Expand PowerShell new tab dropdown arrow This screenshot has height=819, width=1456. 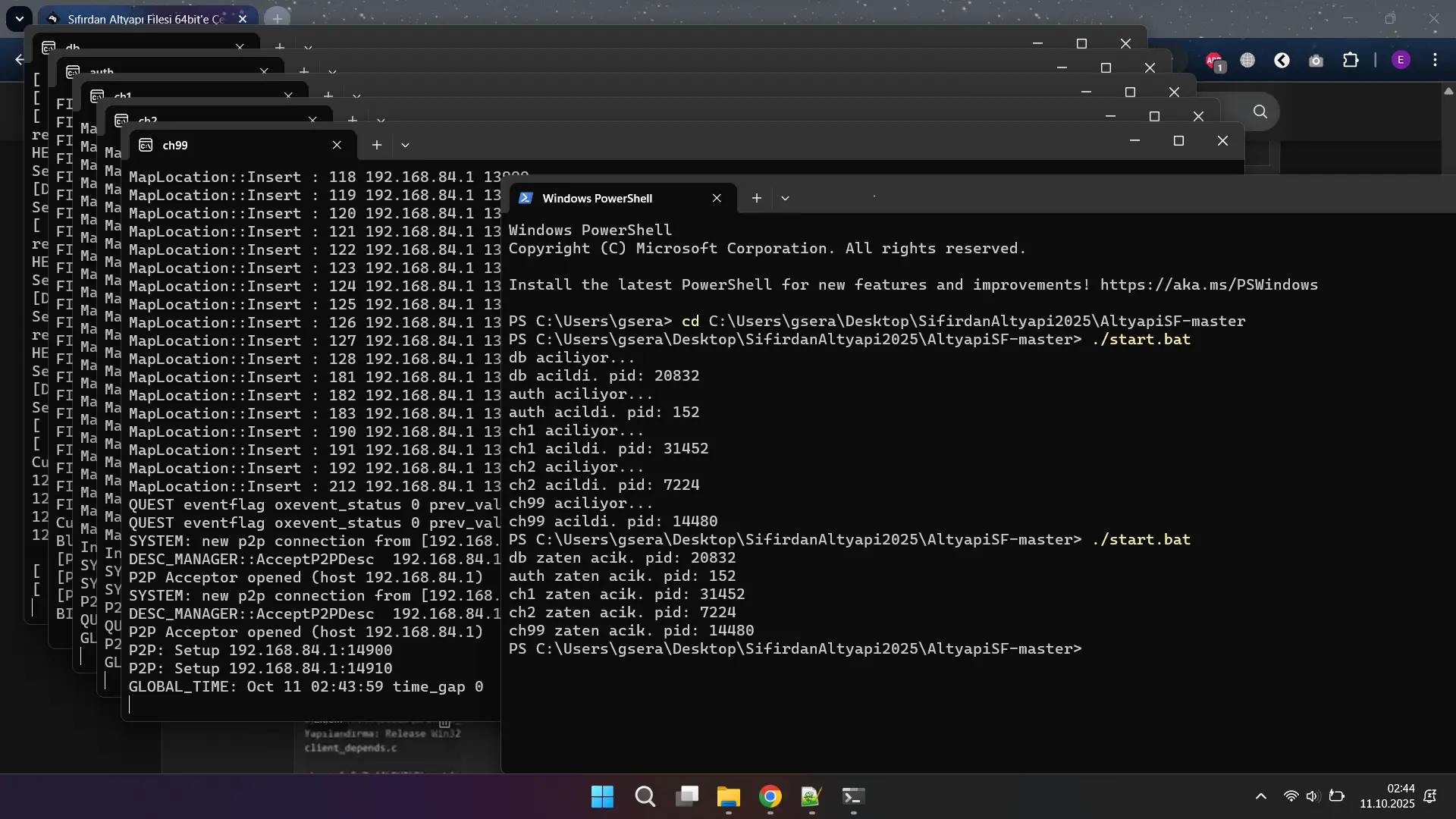(785, 198)
